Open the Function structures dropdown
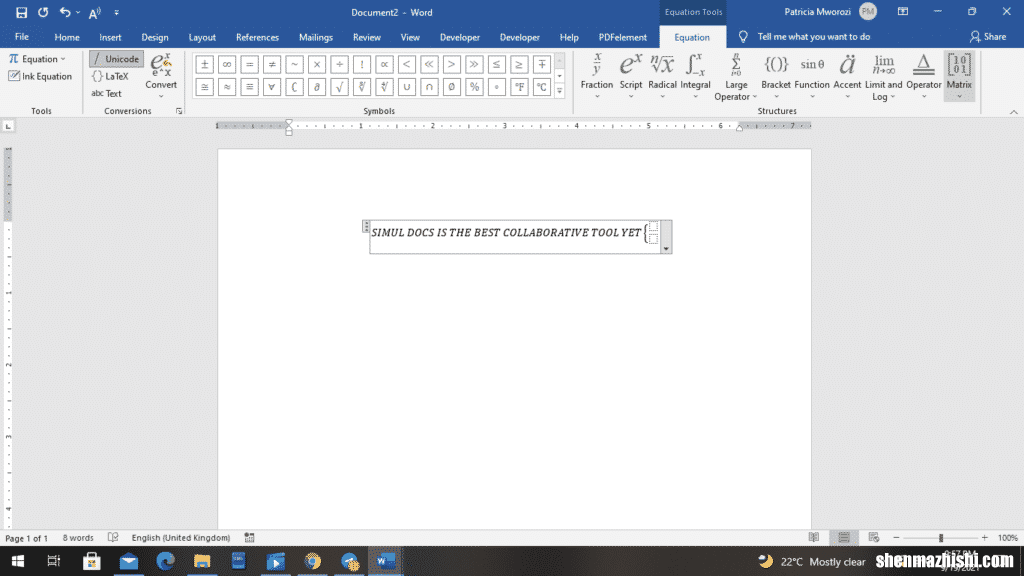The image size is (1024, 576). click(x=812, y=76)
